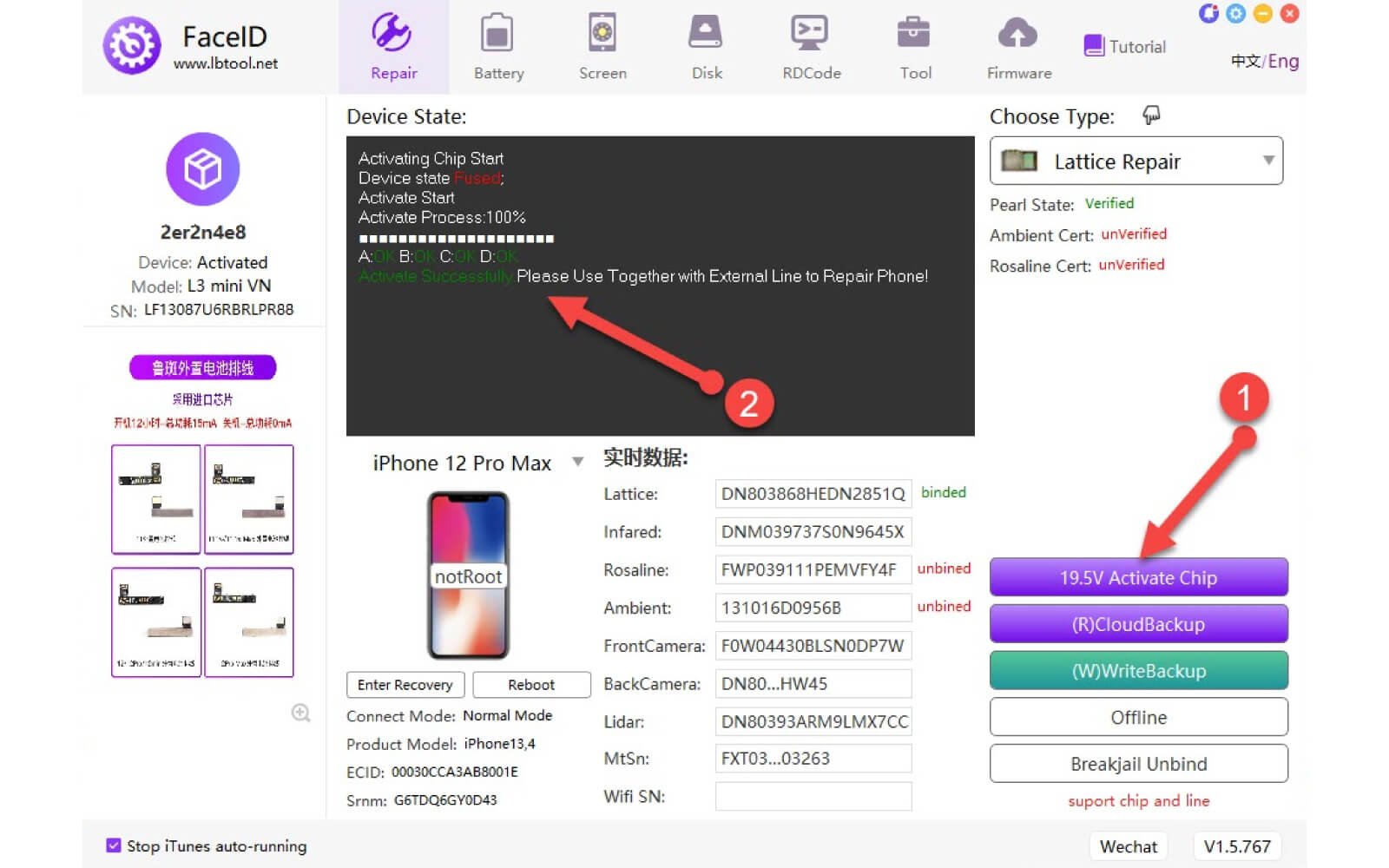The image size is (1389, 868).
Task: Click the BackCamera serial field
Action: click(x=813, y=684)
